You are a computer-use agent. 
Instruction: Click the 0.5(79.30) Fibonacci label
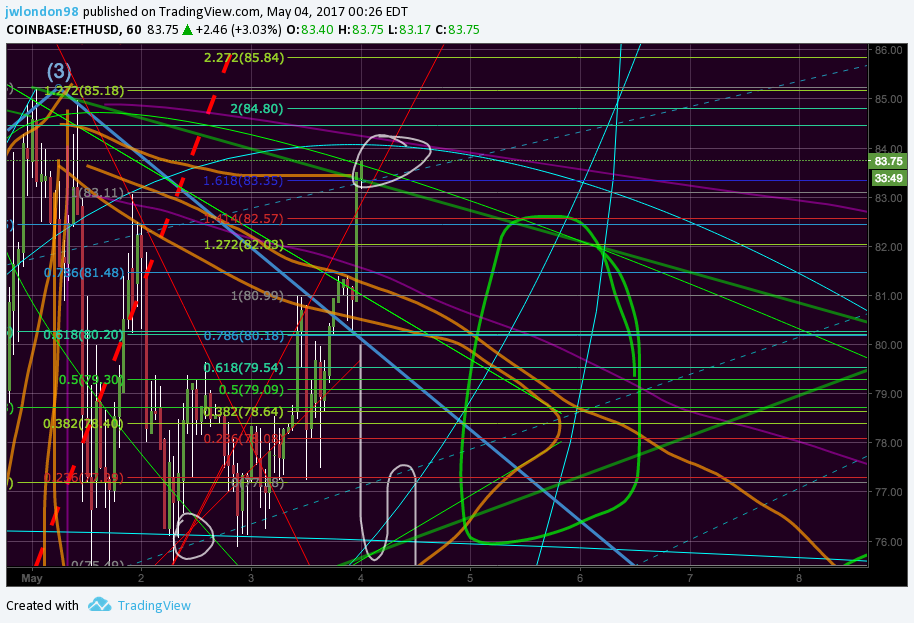(x=92, y=380)
